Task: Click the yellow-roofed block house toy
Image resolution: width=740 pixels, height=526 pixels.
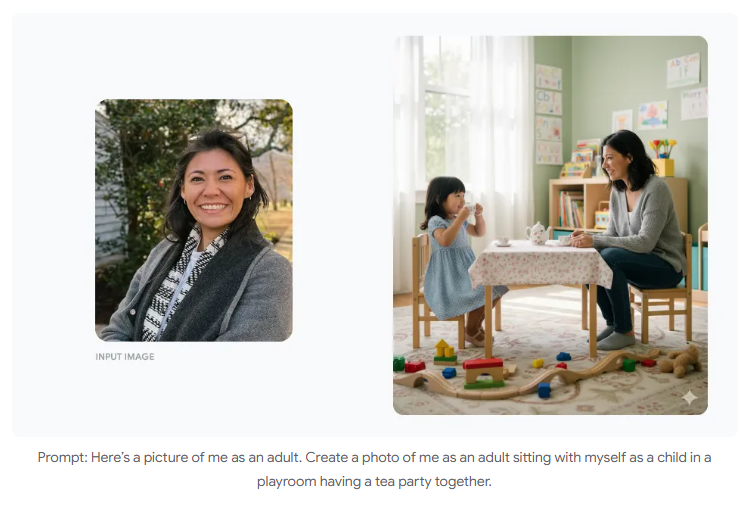Action: (x=445, y=352)
